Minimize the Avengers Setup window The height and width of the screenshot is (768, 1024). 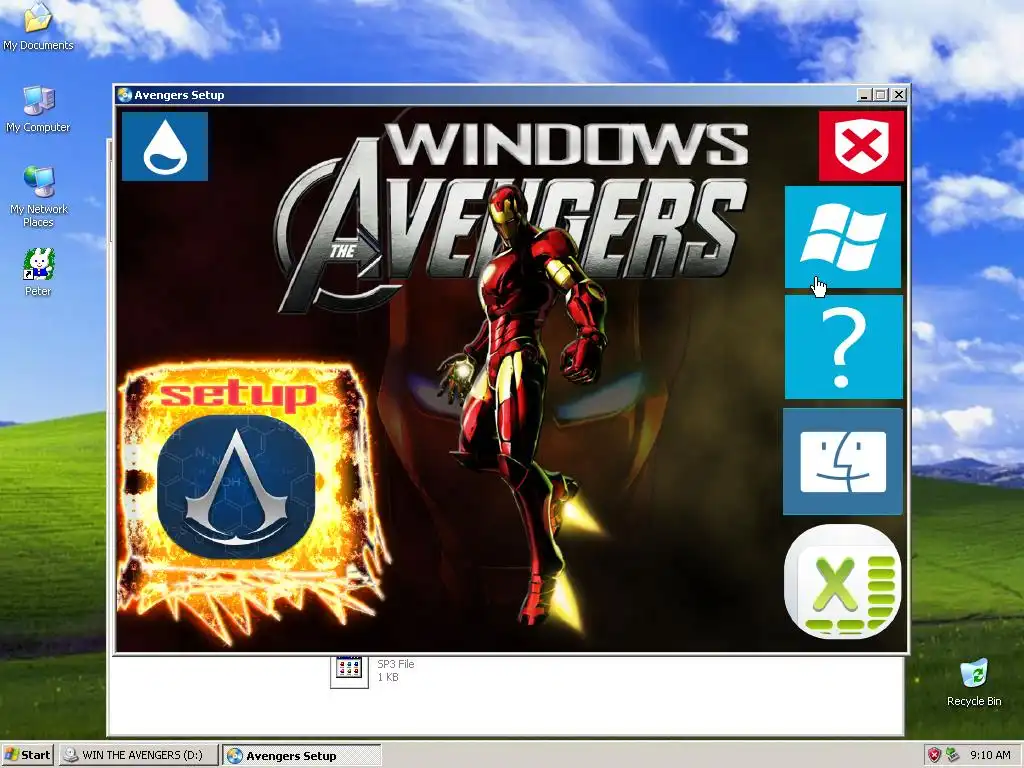coord(864,95)
